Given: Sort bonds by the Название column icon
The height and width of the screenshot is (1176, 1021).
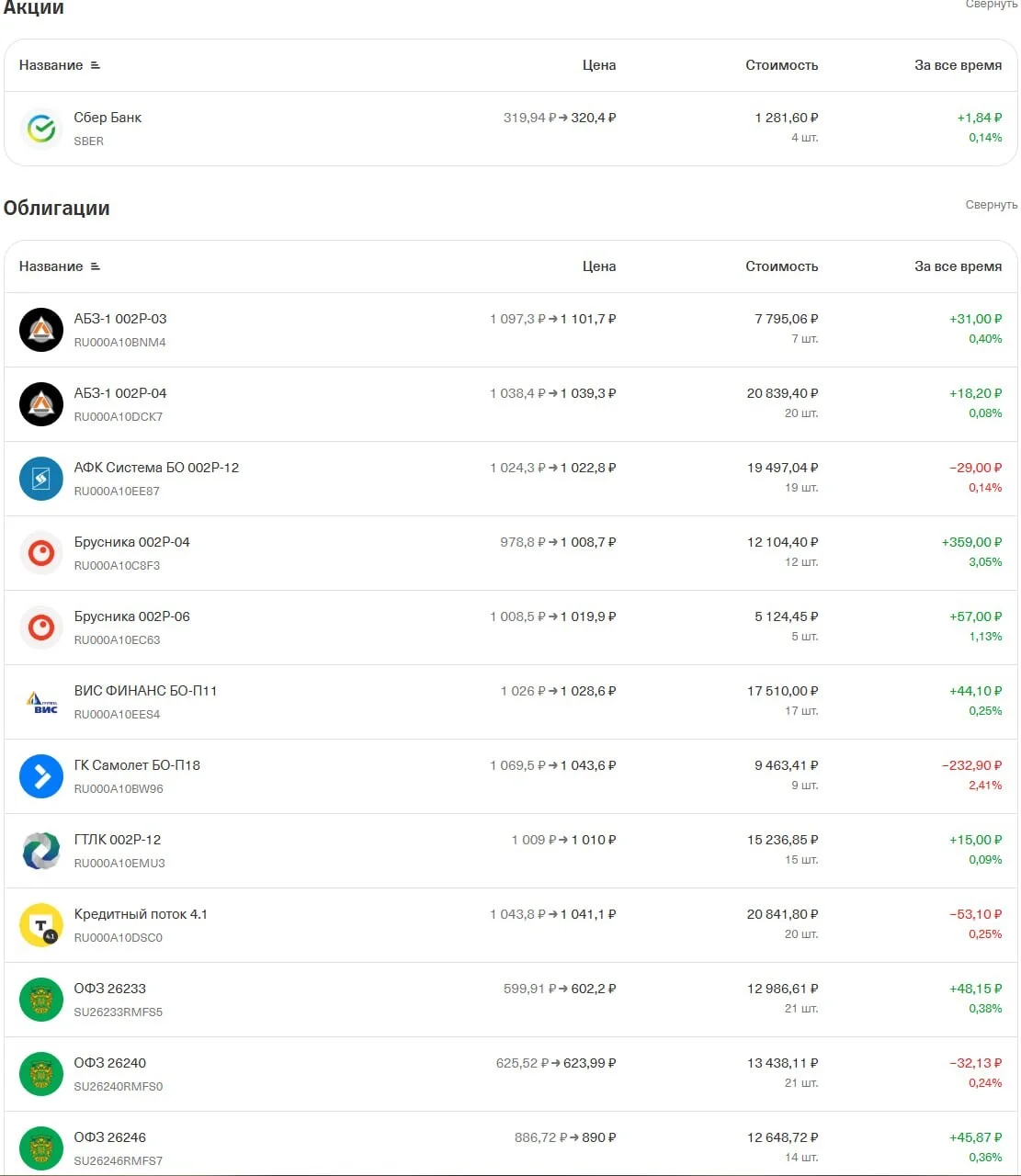Looking at the screenshot, I should pyautogui.click(x=96, y=266).
